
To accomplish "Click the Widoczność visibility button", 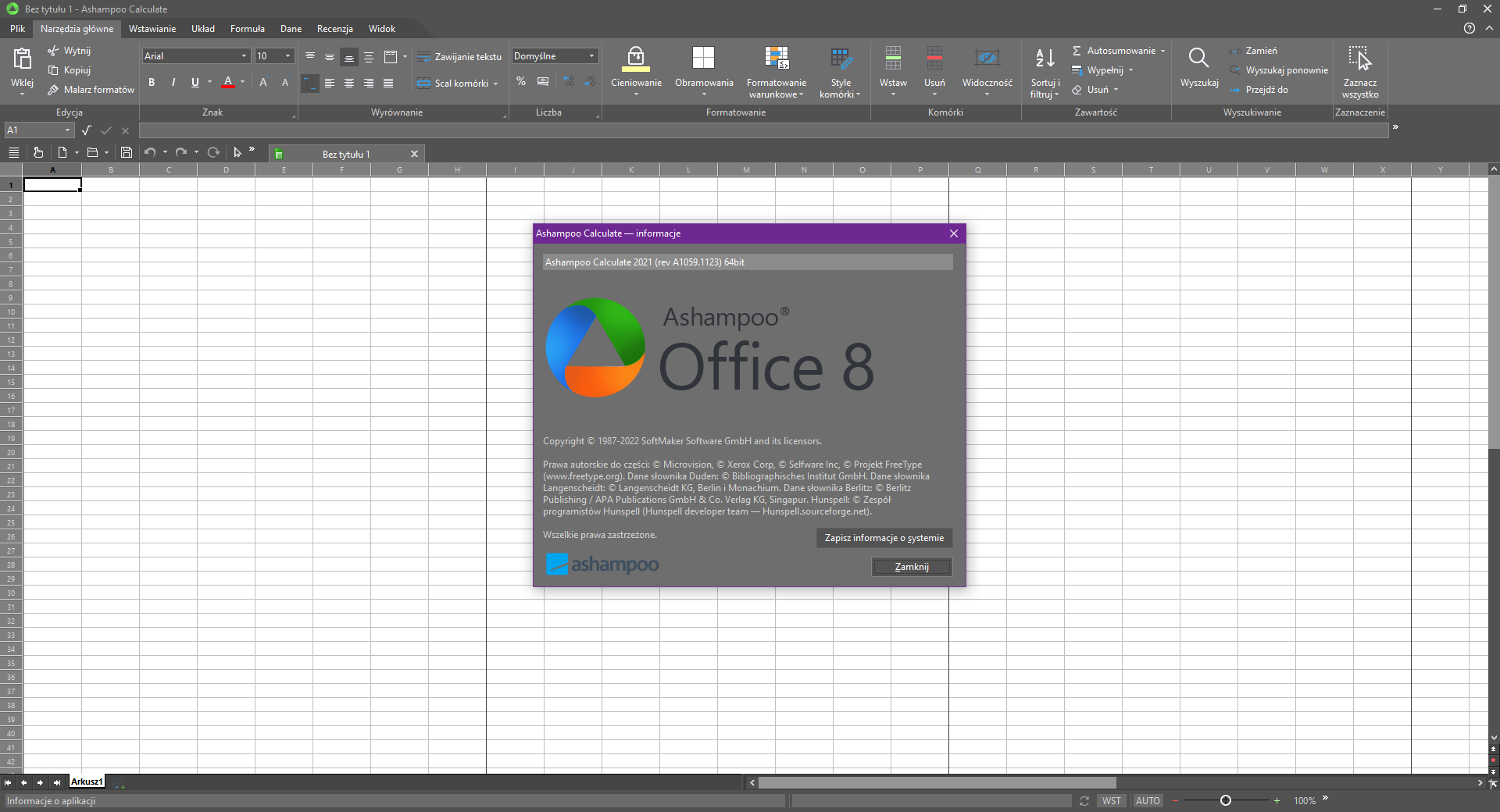I will pos(987,73).
